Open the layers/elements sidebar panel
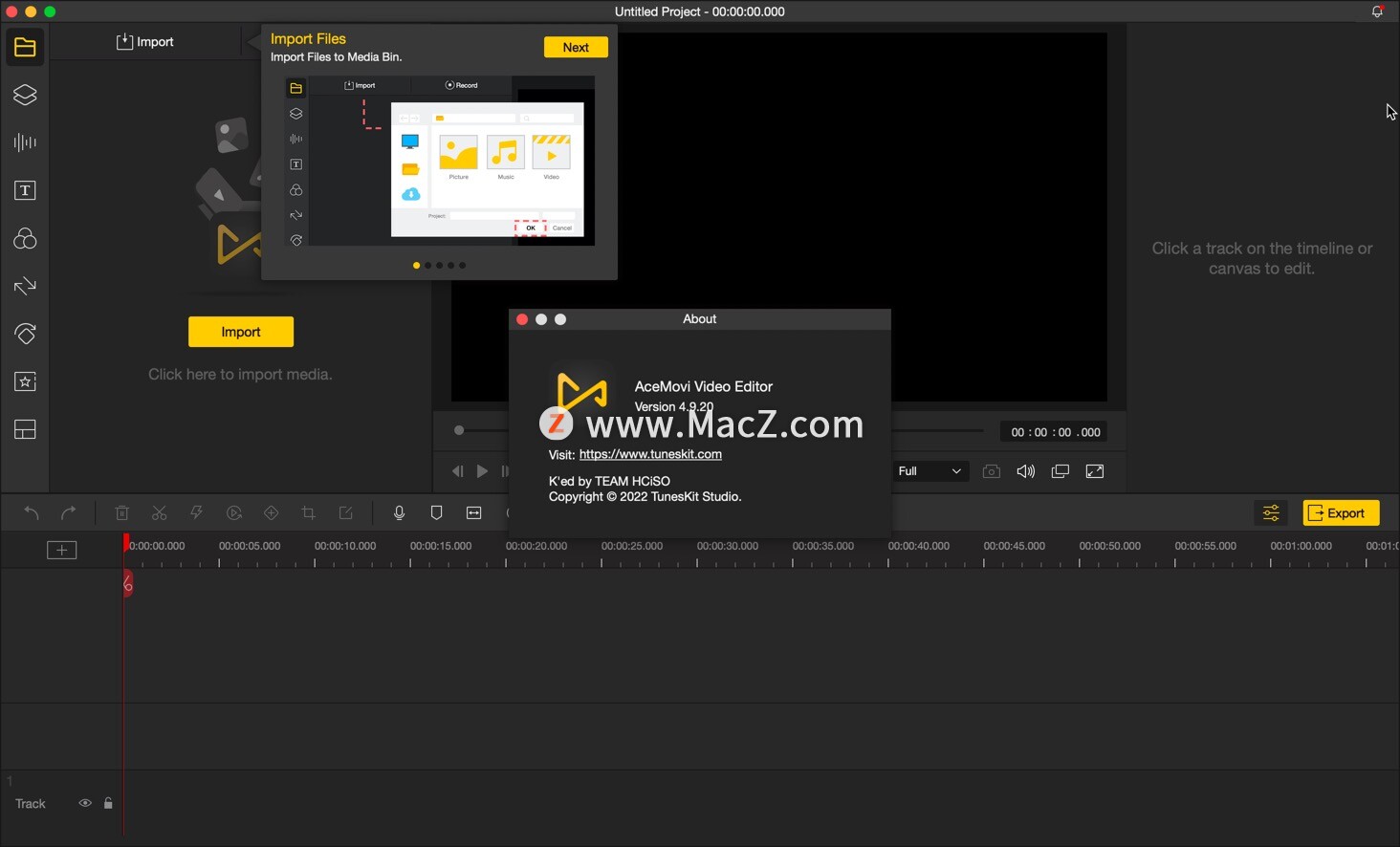The width and height of the screenshot is (1400, 847). (25, 95)
